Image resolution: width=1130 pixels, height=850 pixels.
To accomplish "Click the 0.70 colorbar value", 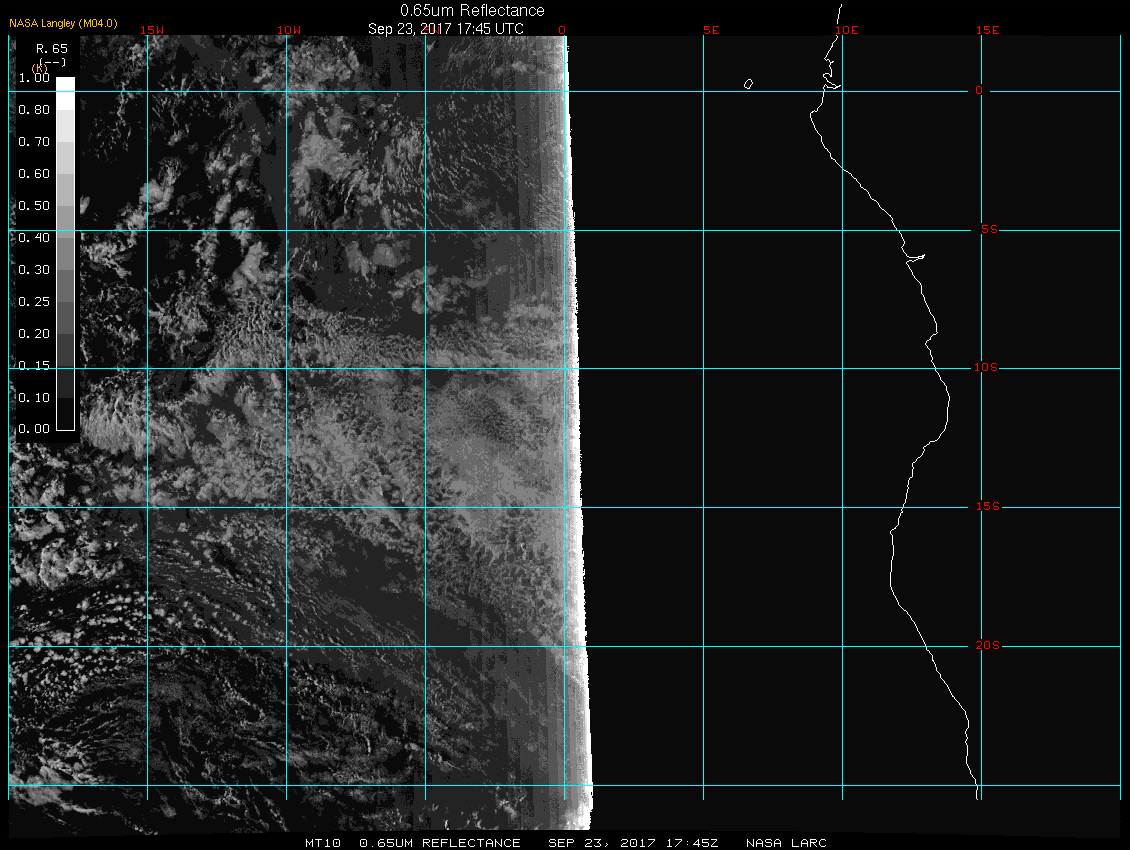I will pos(34,142).
